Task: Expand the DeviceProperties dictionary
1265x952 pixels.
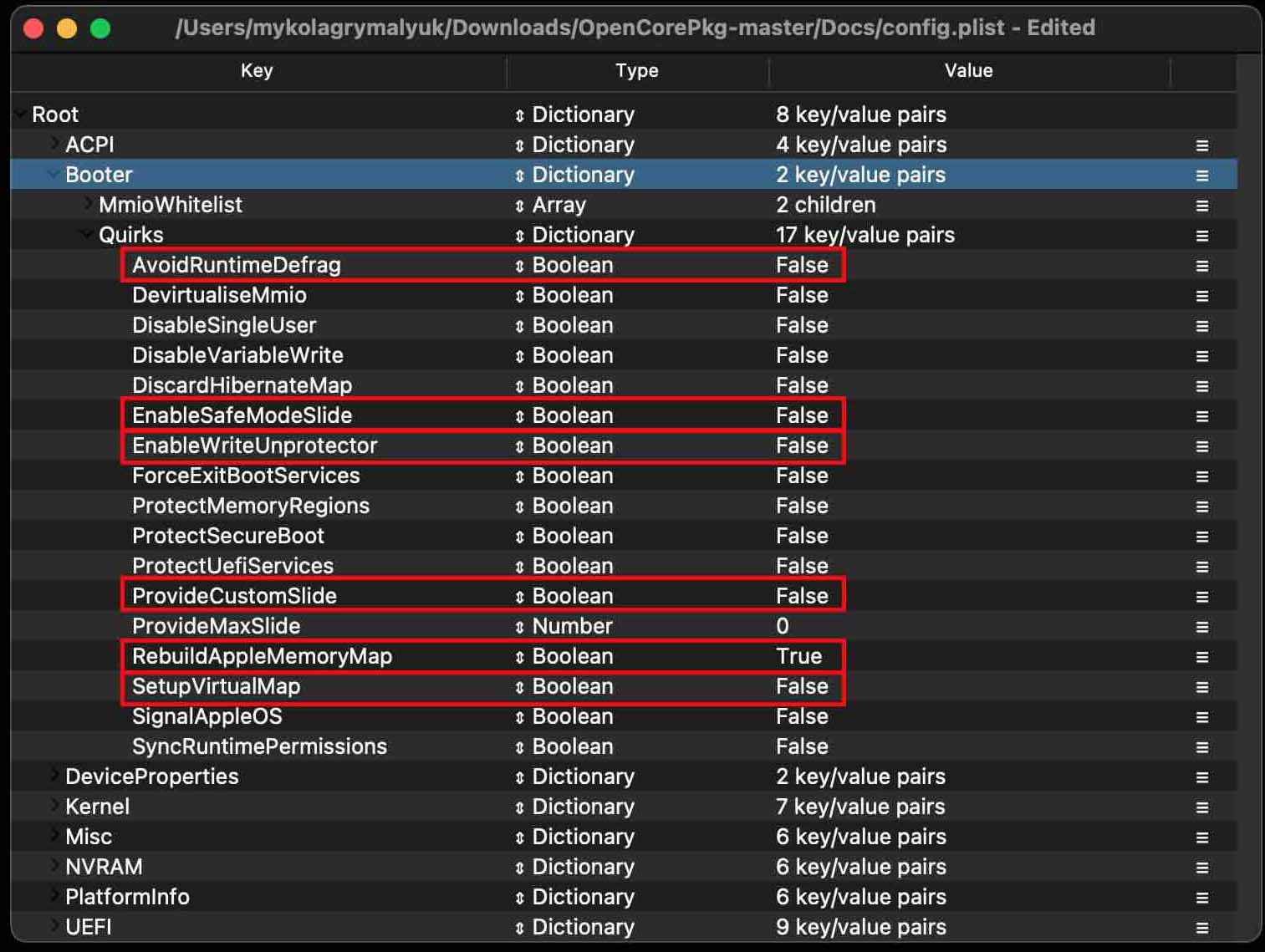Action: (x=54, y=776)
